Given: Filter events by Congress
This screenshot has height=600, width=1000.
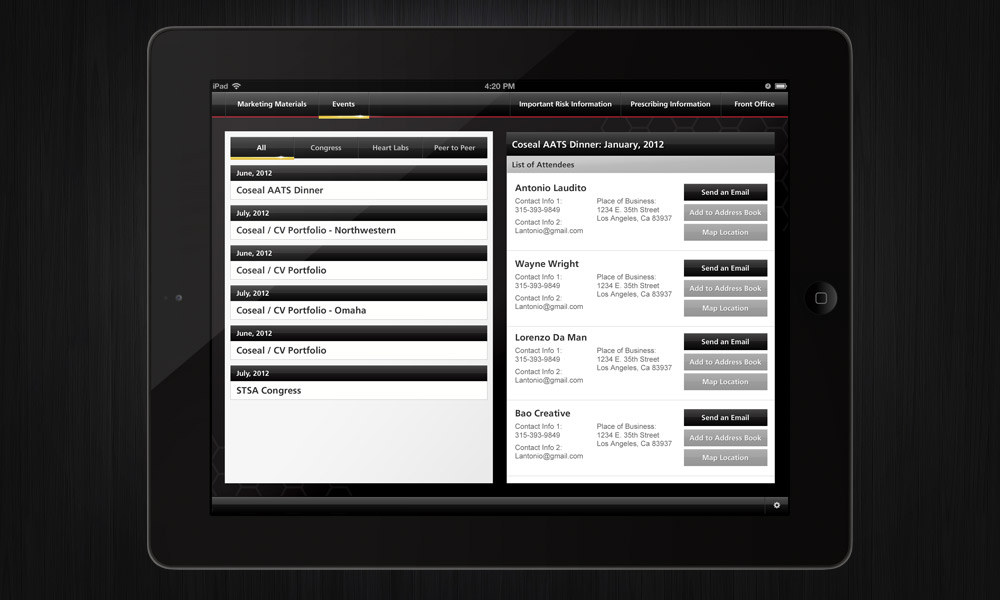Looking at the screenshot, I should pos(326,147).
